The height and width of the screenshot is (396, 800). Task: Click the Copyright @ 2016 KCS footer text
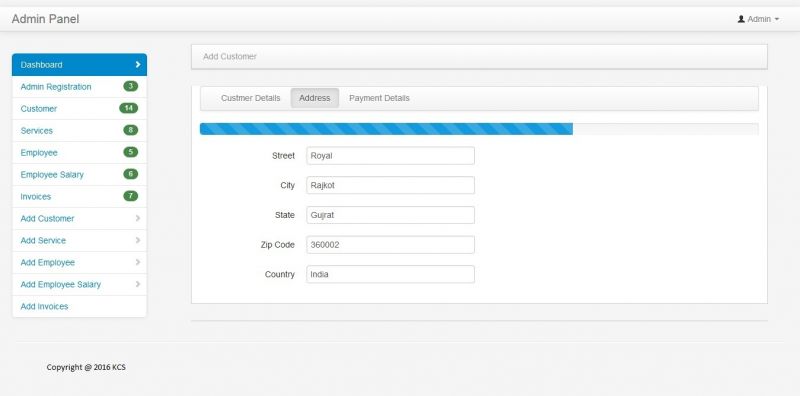[86, 367]
